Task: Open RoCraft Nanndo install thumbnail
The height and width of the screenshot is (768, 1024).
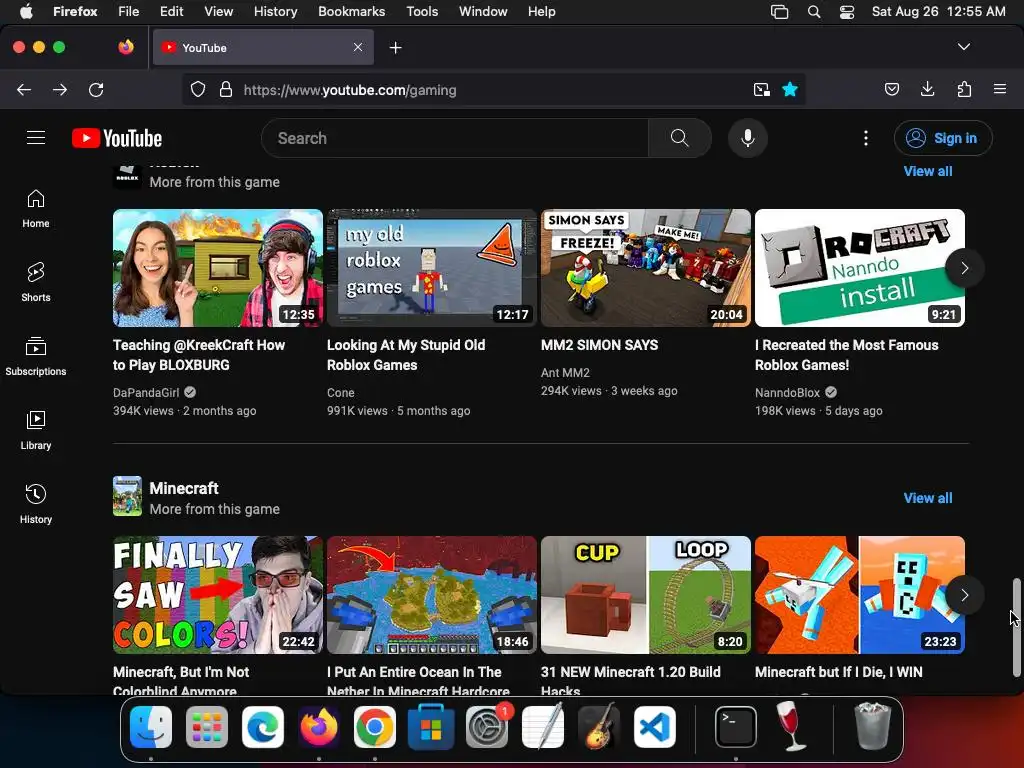Action: (860, 268)
